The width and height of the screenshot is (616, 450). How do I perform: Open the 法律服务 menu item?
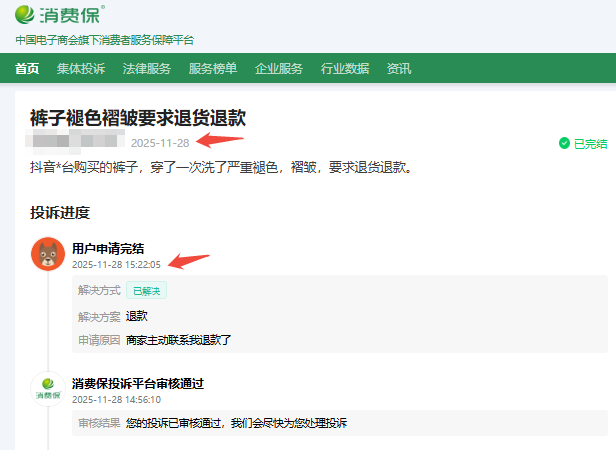pyautogui.click(x=147, y=69)
